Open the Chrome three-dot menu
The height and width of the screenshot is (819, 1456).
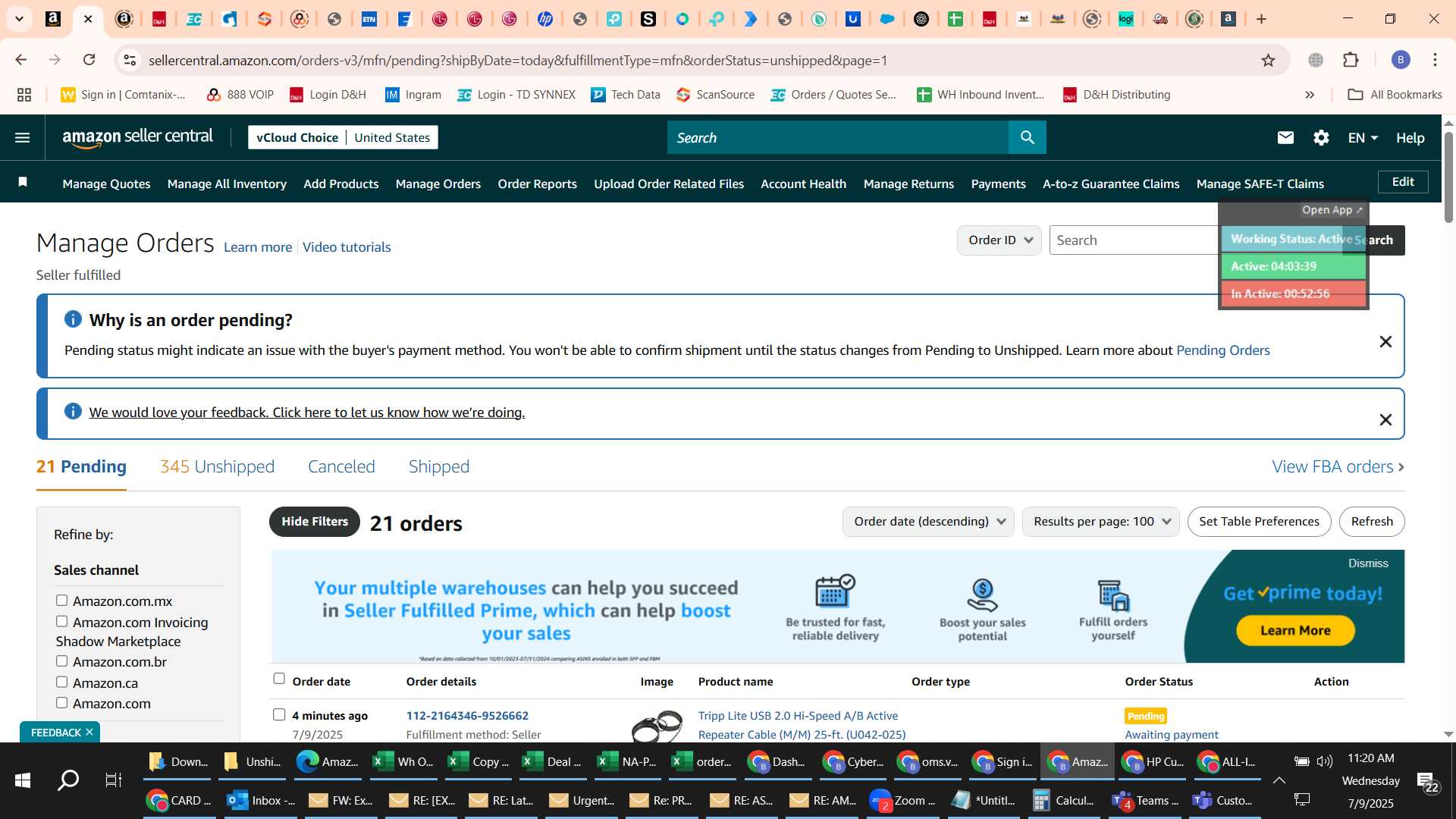click(x=1435, y=60)
